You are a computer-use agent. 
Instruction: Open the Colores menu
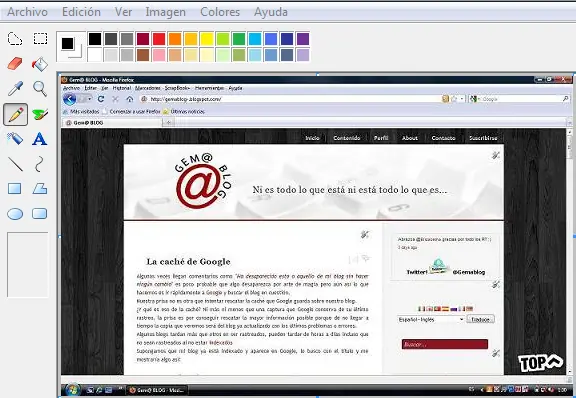pyautogui.click(x=220, y=12)
